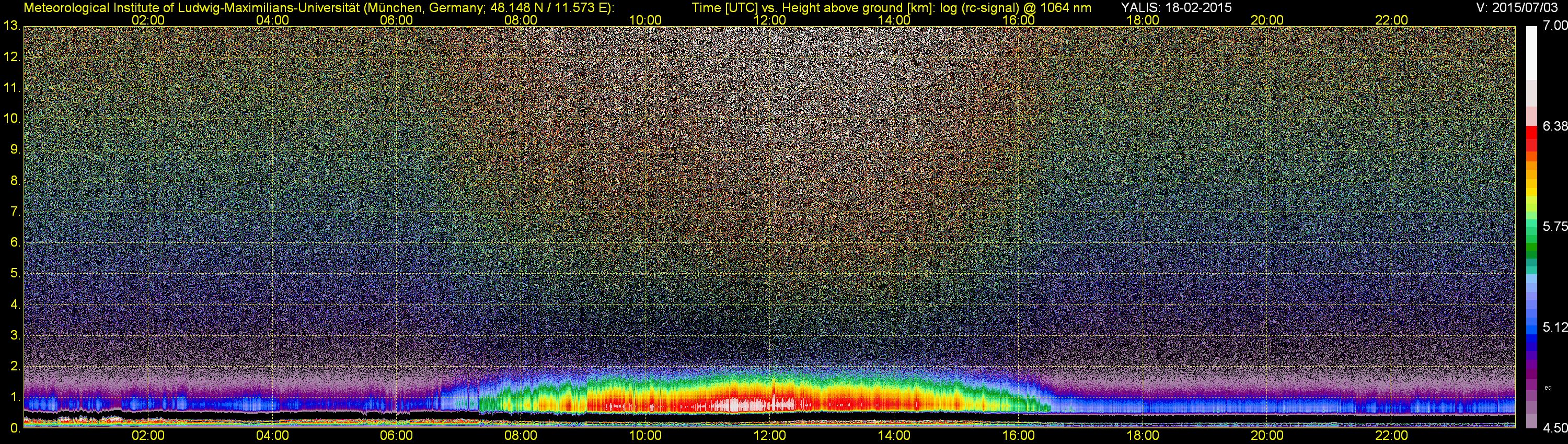Image resolution: width=1568 pixels, height=444 pixels.
Task: Click the small 'eq' label beside the color scale
Action: [x=1549, y=388]
